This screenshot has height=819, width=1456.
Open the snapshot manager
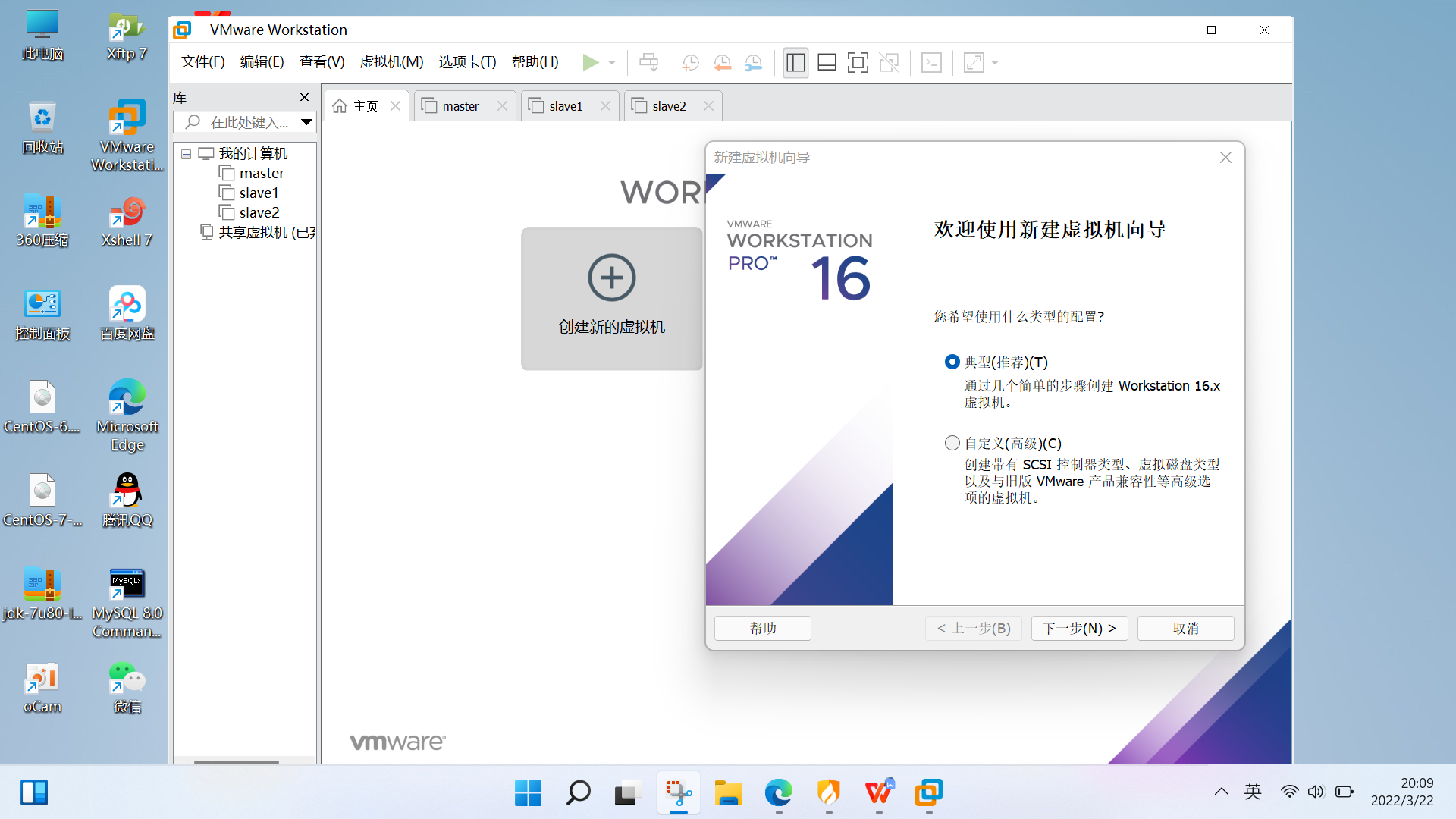pyautogui.click(x=754, y=62)
